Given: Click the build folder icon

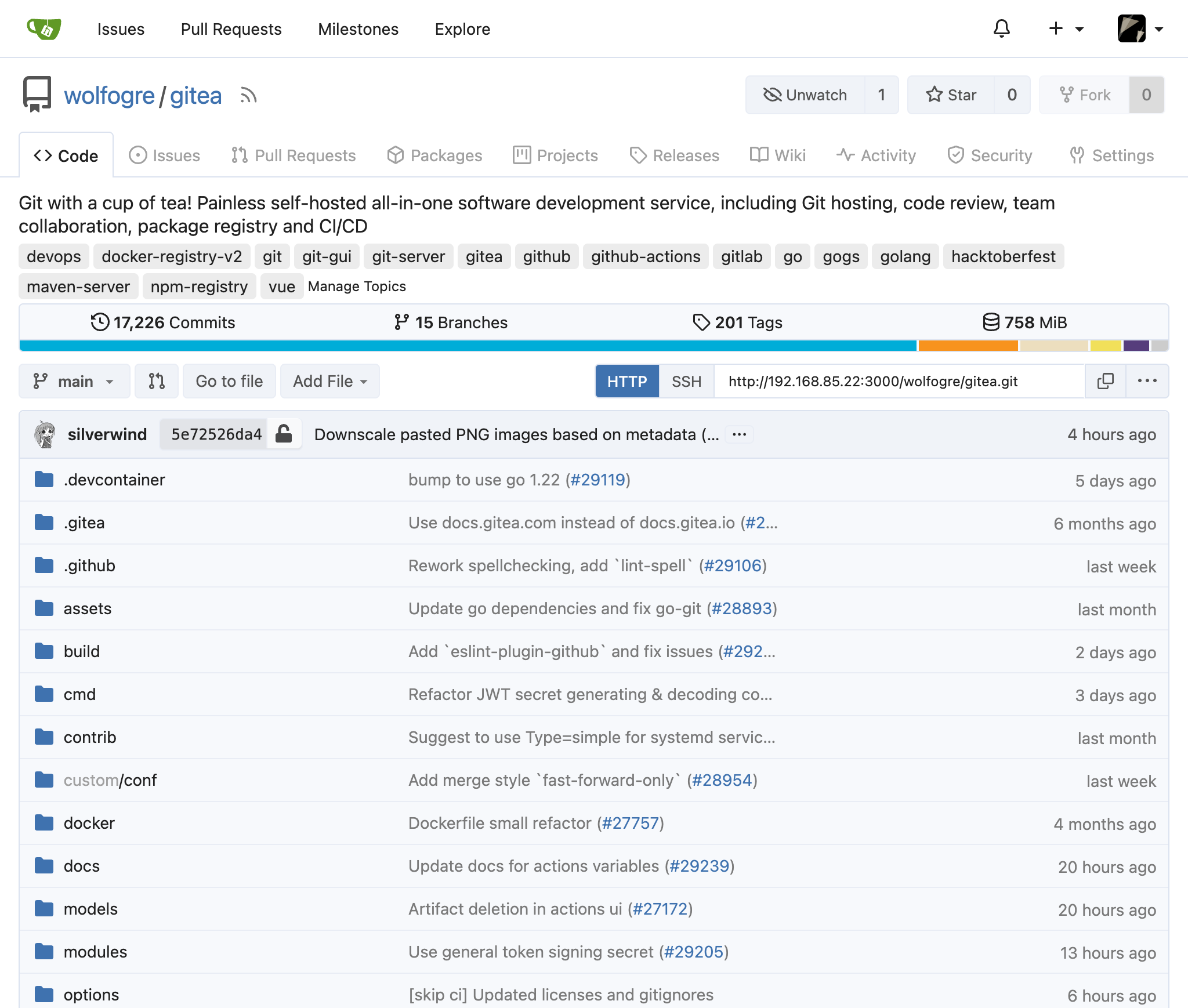Looking at the screenshot, I should point(44,651).
